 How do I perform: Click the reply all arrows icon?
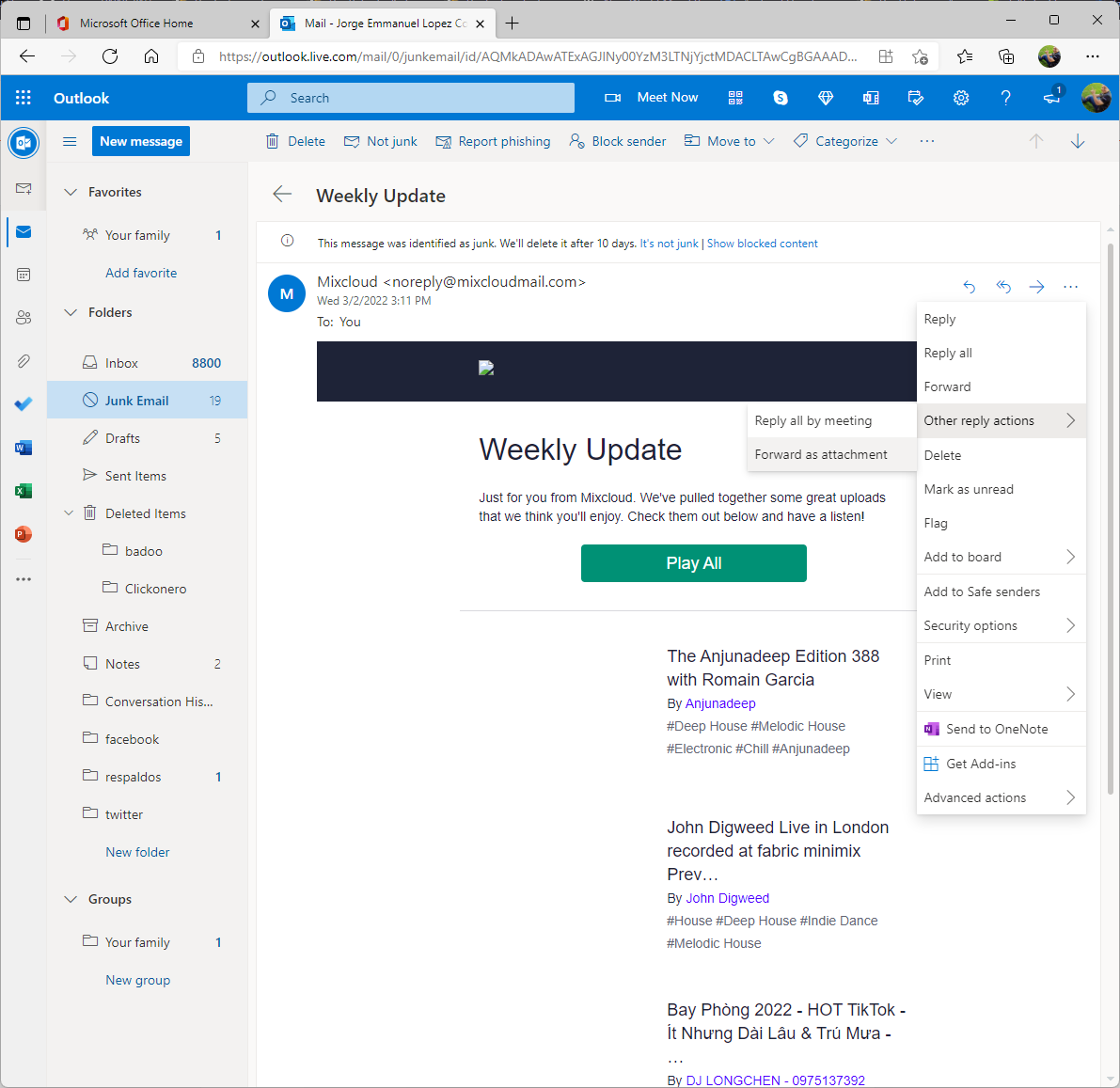1003,287
